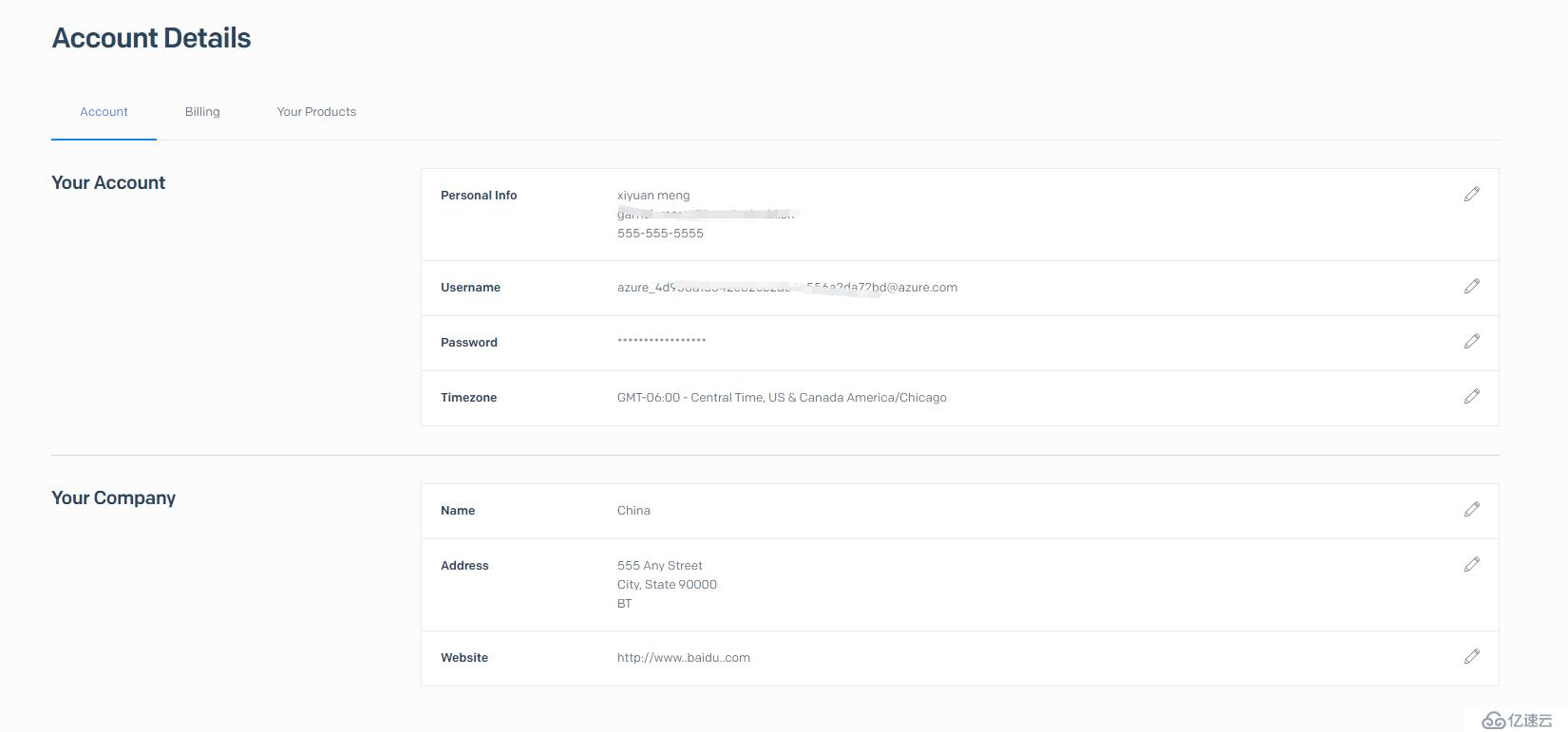
Task: Click the City, State 90000 line
Action: pos(667,585)
